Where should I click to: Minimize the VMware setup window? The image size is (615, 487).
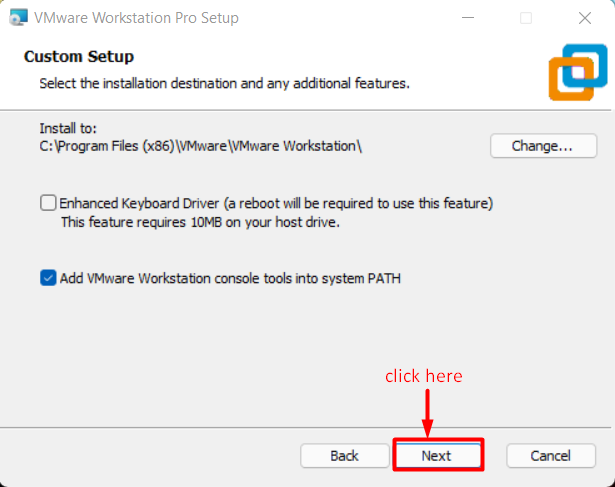point(469,18)
